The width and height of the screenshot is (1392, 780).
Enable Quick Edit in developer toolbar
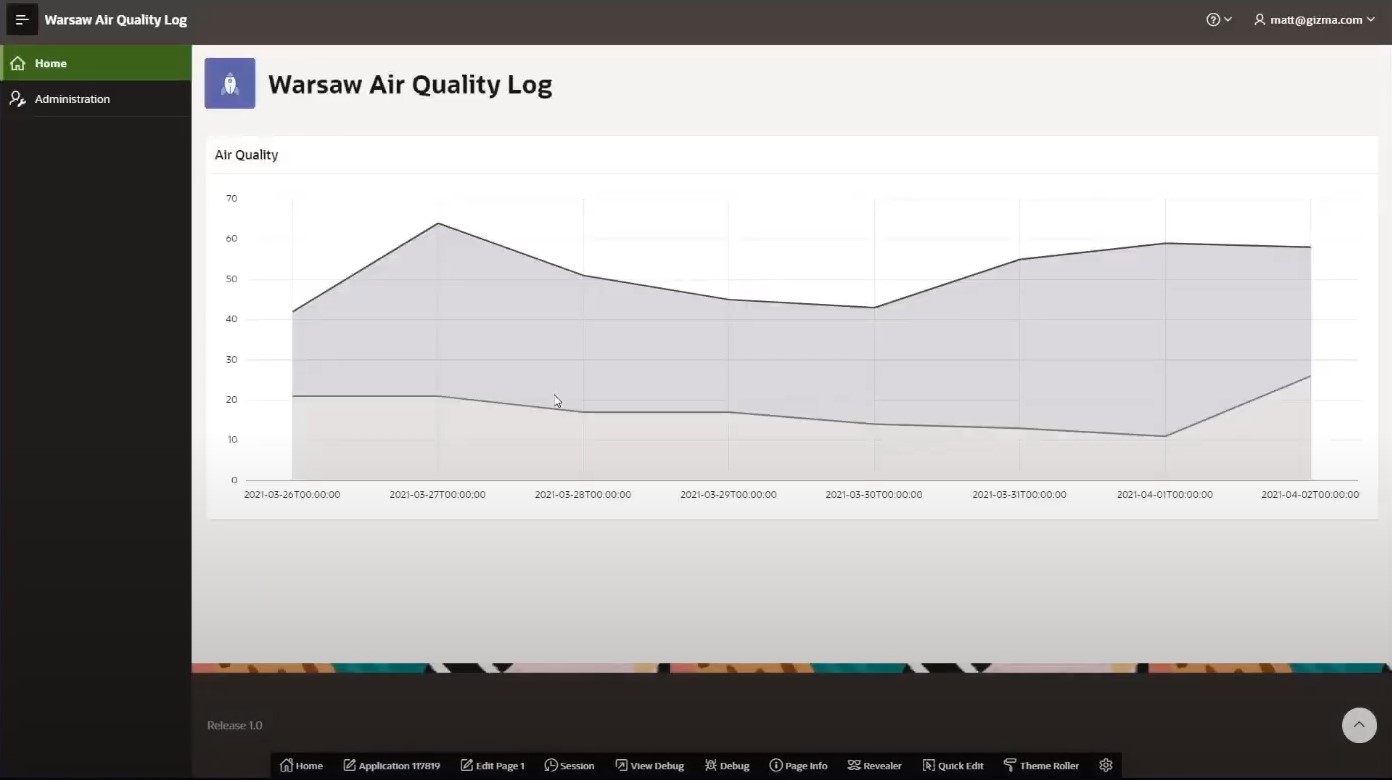tap(953, 765)
